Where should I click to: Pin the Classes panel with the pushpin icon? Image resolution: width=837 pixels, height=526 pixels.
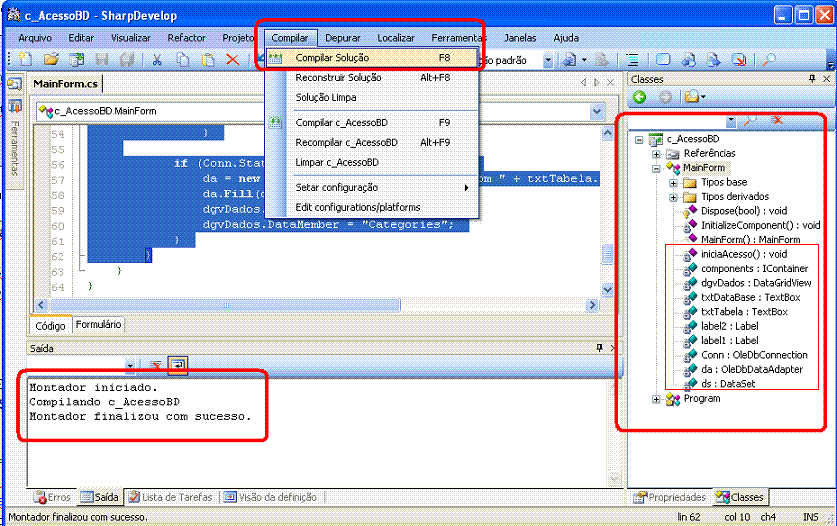[812, 79]
